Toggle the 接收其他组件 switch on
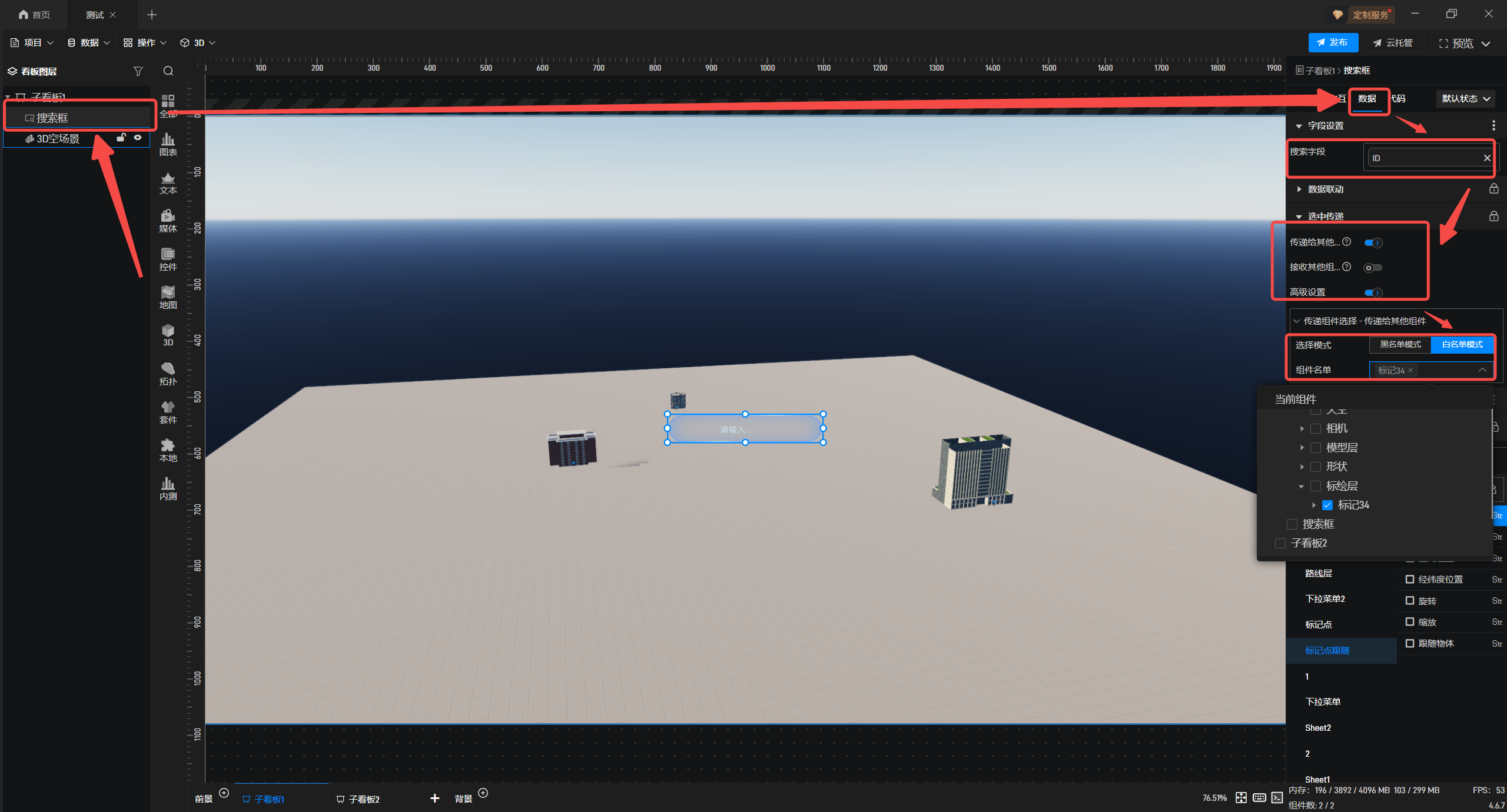 [x=1372, y=268]
